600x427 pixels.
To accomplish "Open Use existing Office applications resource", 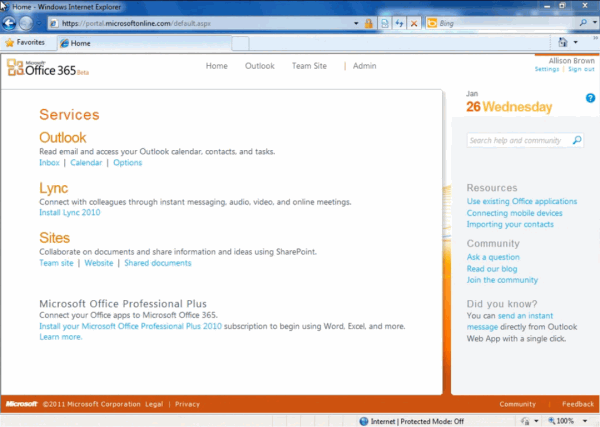I will point(522,201).
